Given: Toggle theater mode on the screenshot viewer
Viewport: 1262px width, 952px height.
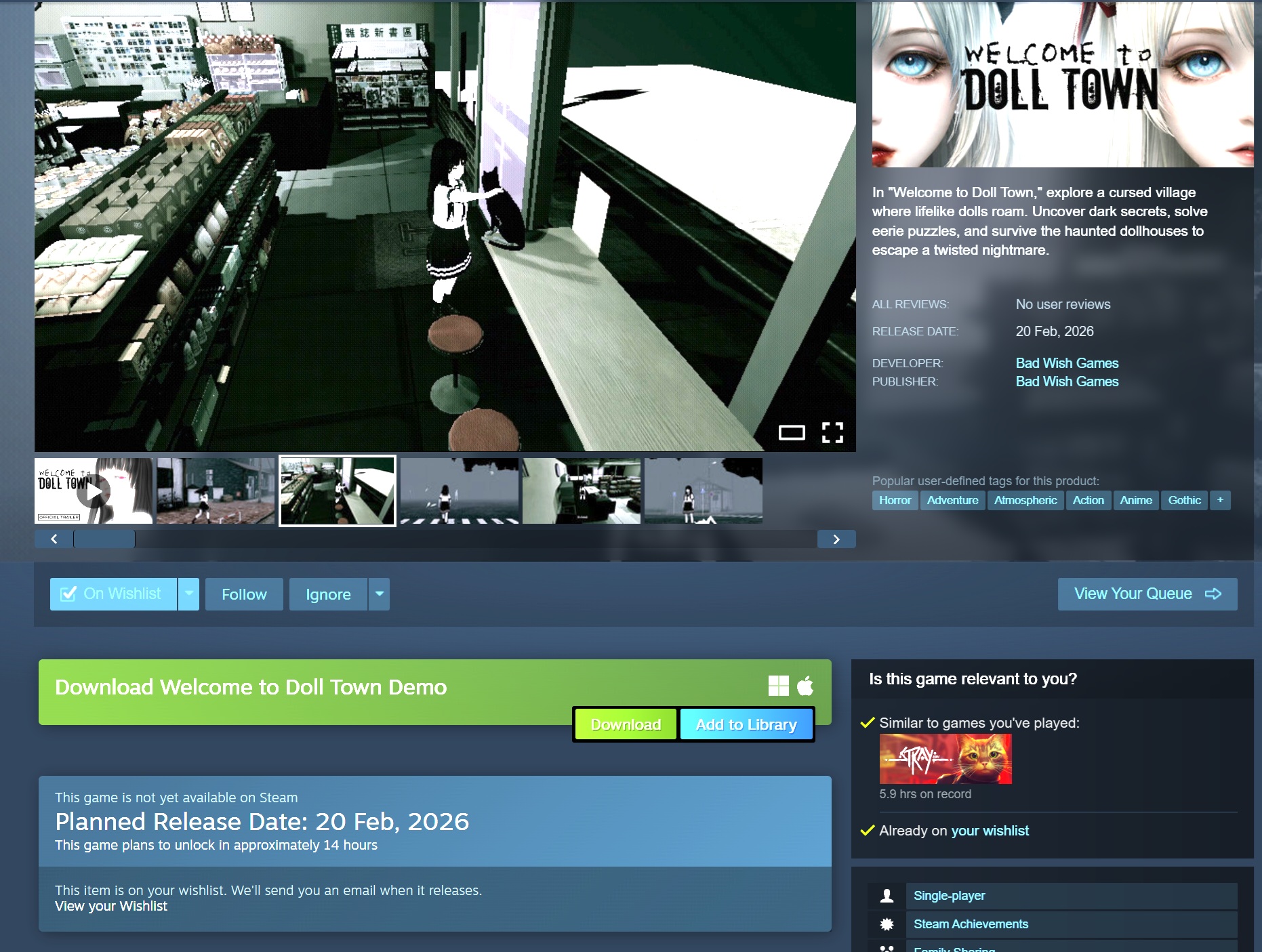Looking at the screenshot, I should tap(792, 432).
